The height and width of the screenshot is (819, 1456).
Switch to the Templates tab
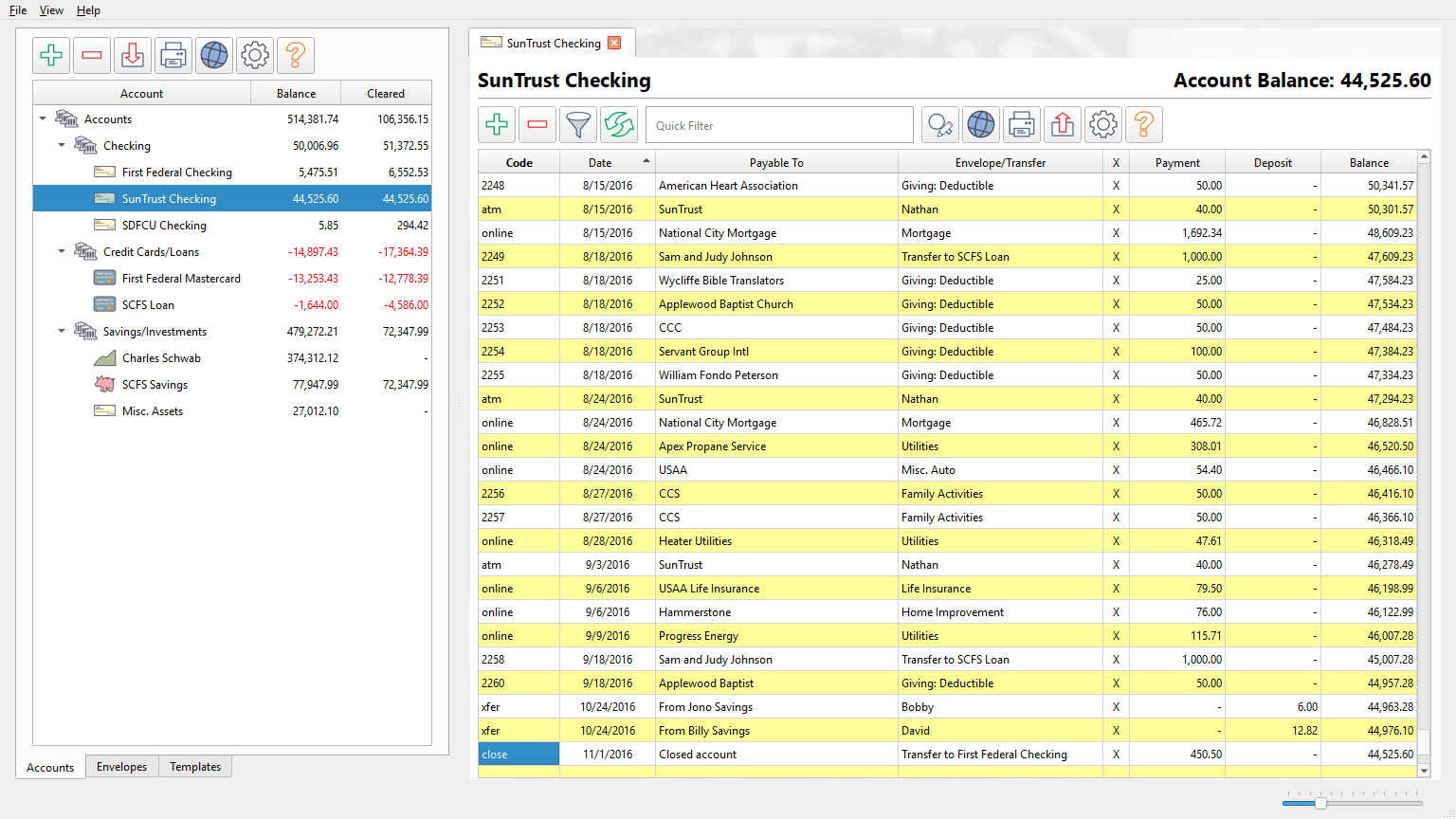(195, 767)
